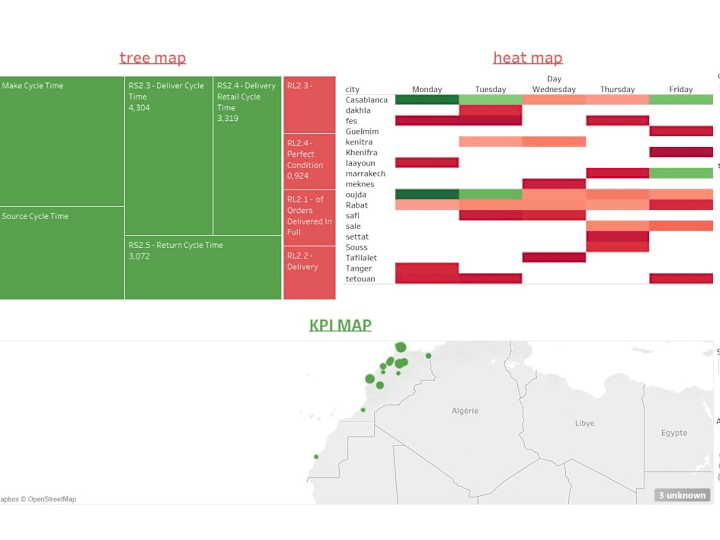
Task: Click the dakhla Tuesday heat map cell
Action: tap(490, 110)
